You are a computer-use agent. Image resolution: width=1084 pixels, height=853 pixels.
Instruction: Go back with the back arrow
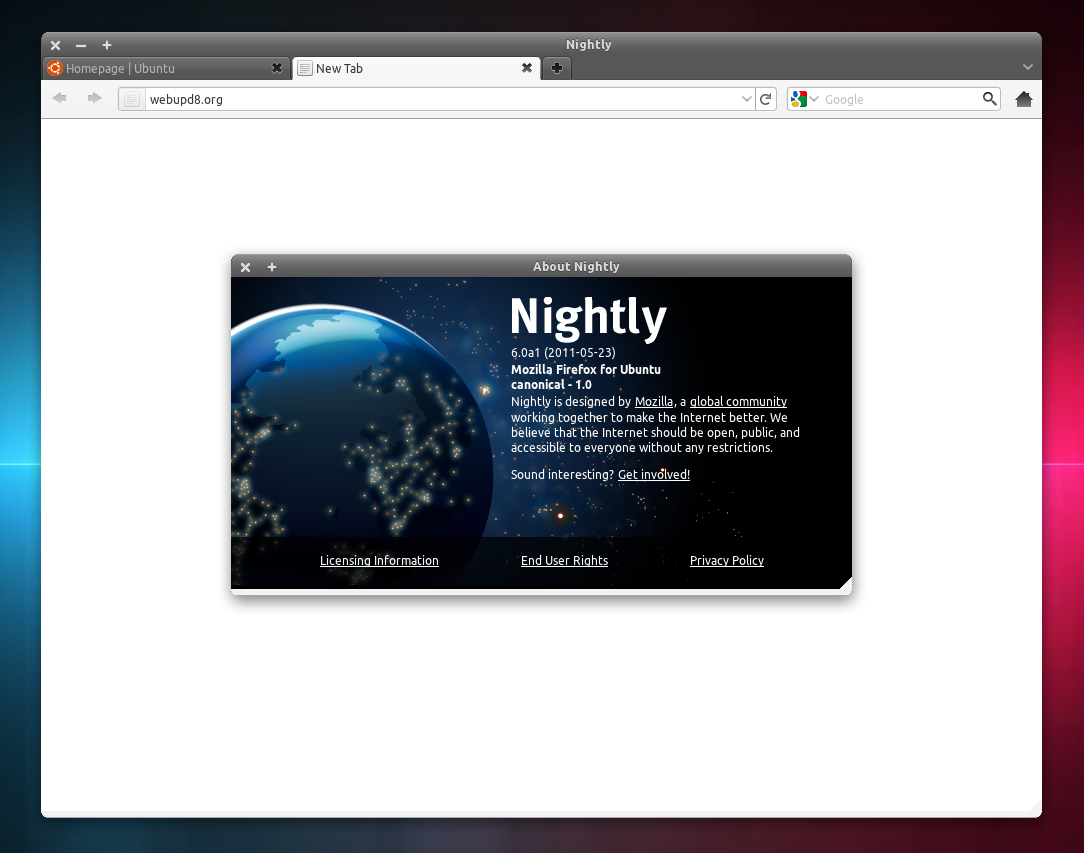[59, 98]
